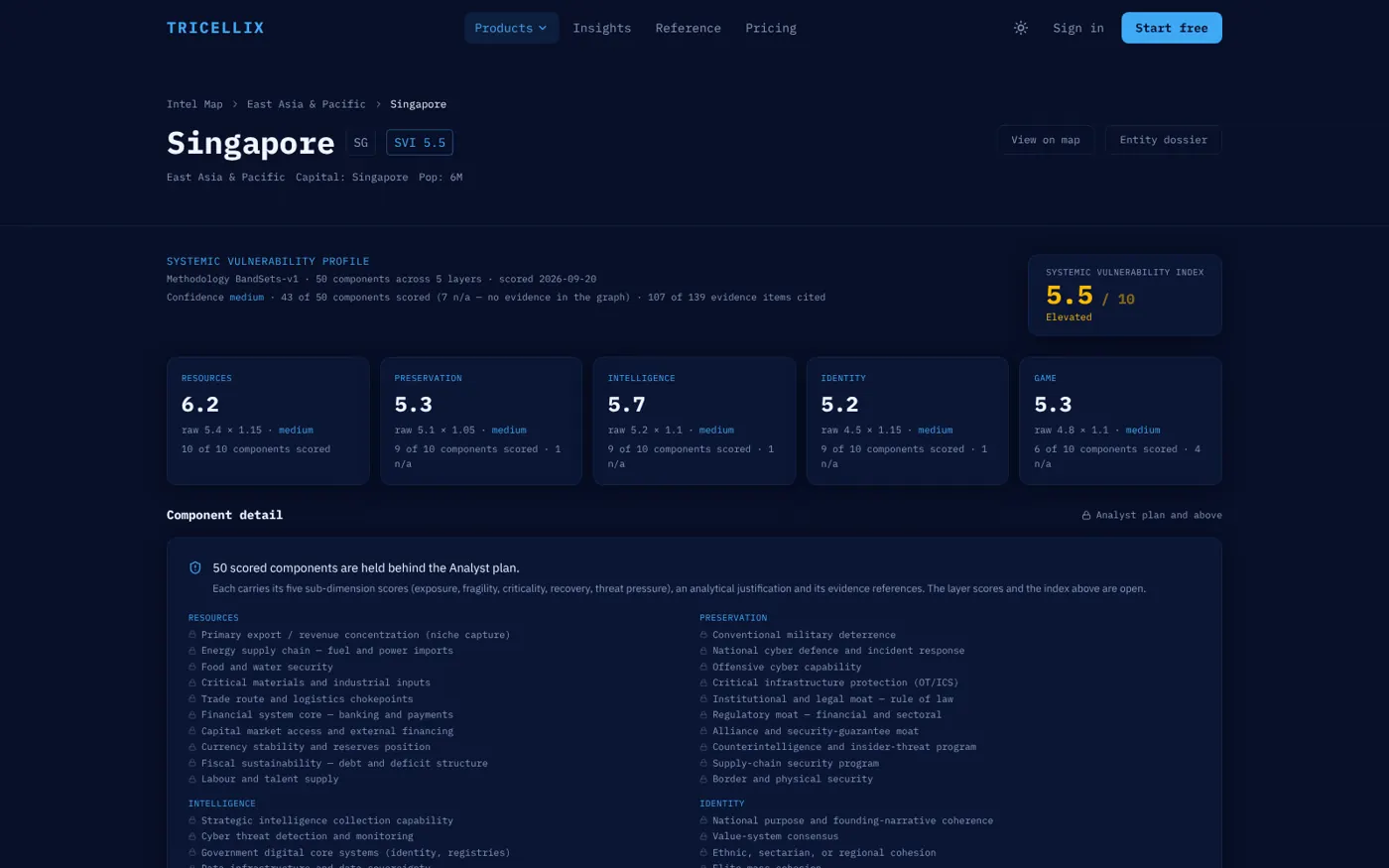Viewport: 1389px width, 868px height.
Task: Click lock icon for Critical infrastructure protection (OT/ICS)
Action: click(703, 682)
